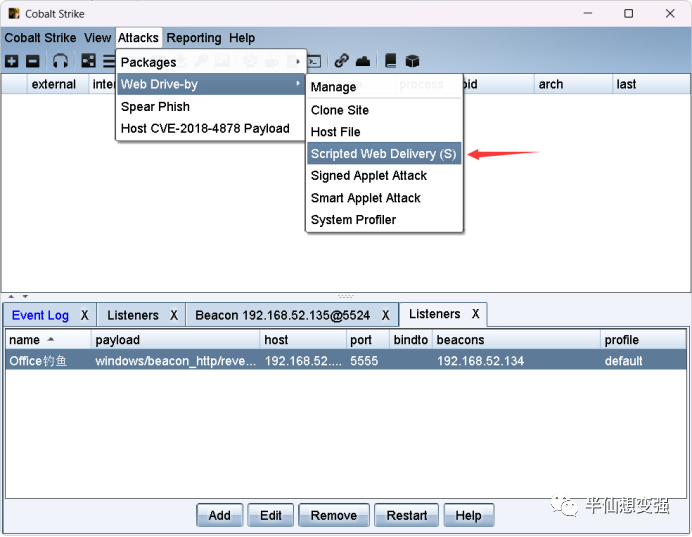Viewport: 692px width, 537px height.
Task: Sort listeners by payload column
Action: 176,340
